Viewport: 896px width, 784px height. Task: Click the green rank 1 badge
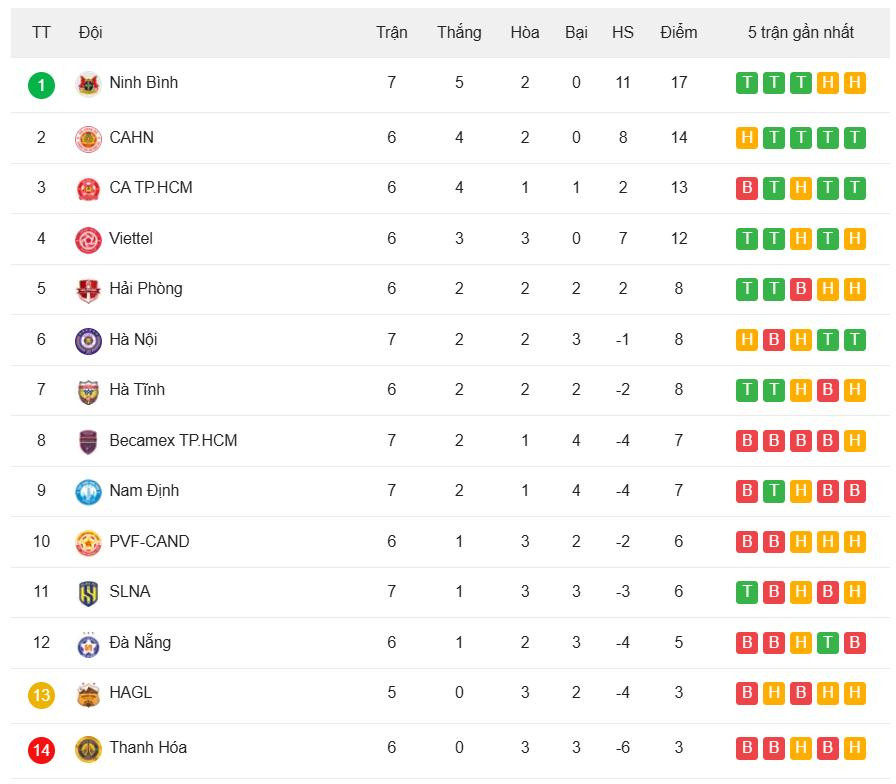pos(41,85)
